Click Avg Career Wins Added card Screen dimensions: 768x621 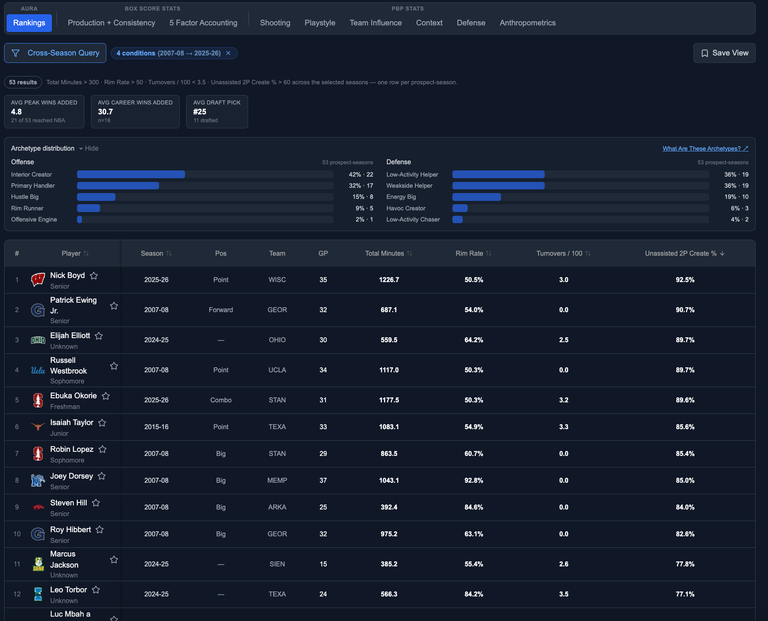[x=135, y=112]
